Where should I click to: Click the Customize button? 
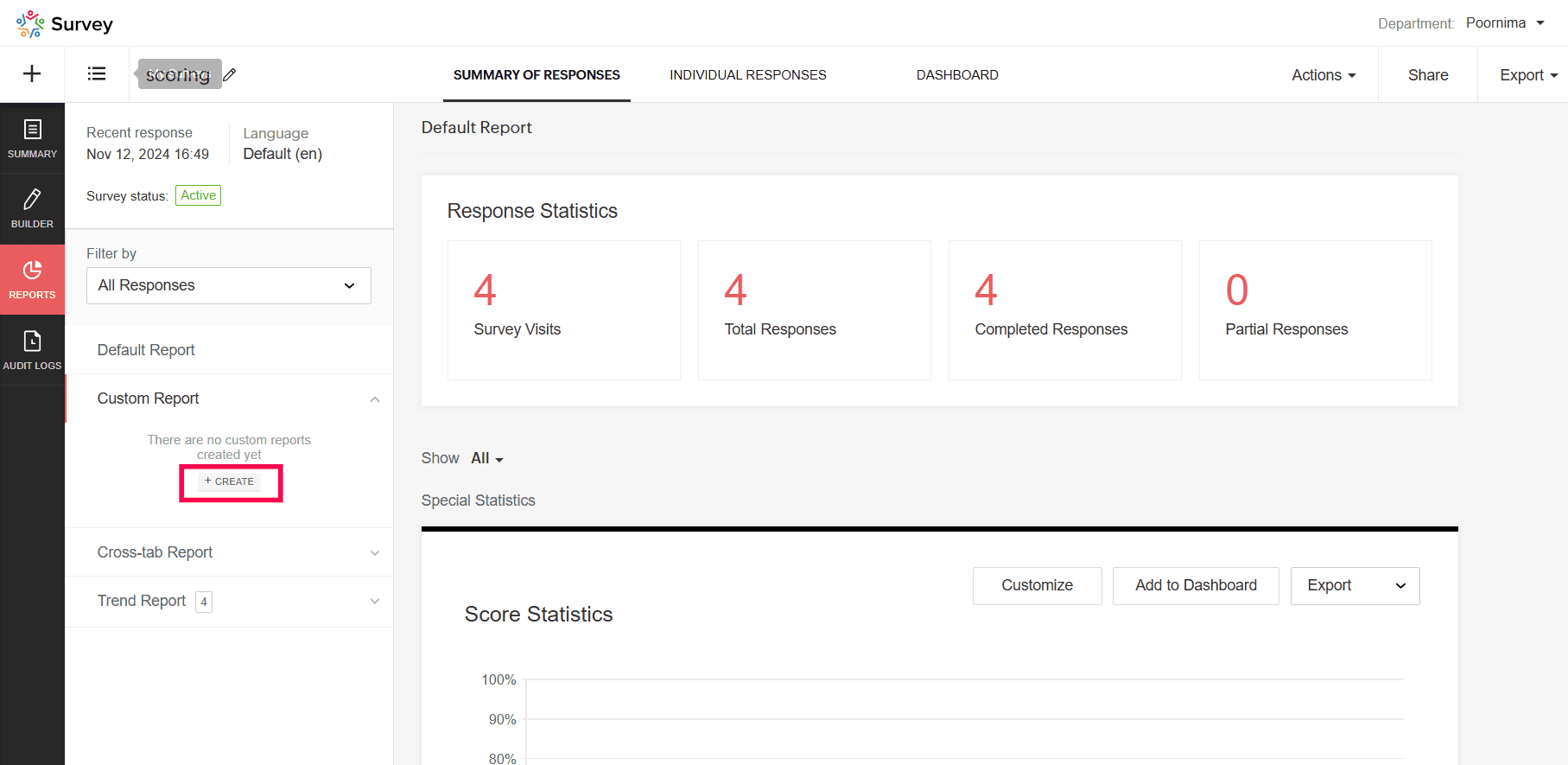click(1038, 585)
